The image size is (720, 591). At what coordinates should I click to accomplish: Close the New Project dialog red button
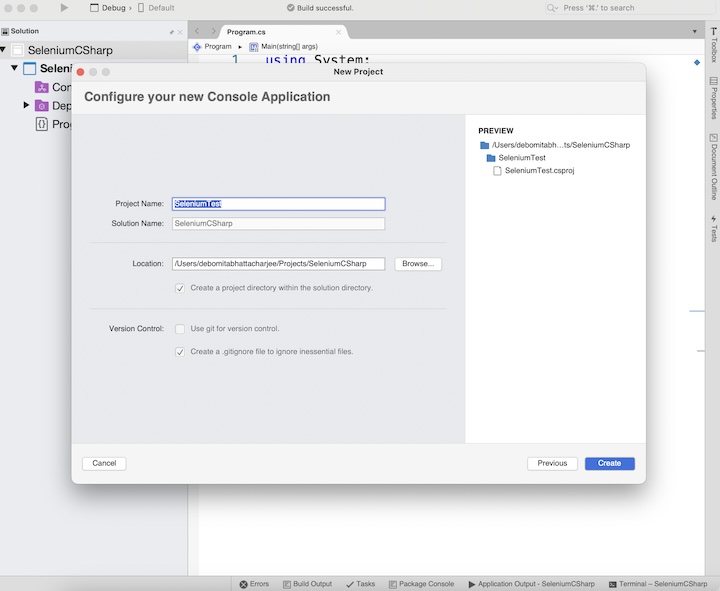point(80,72)
